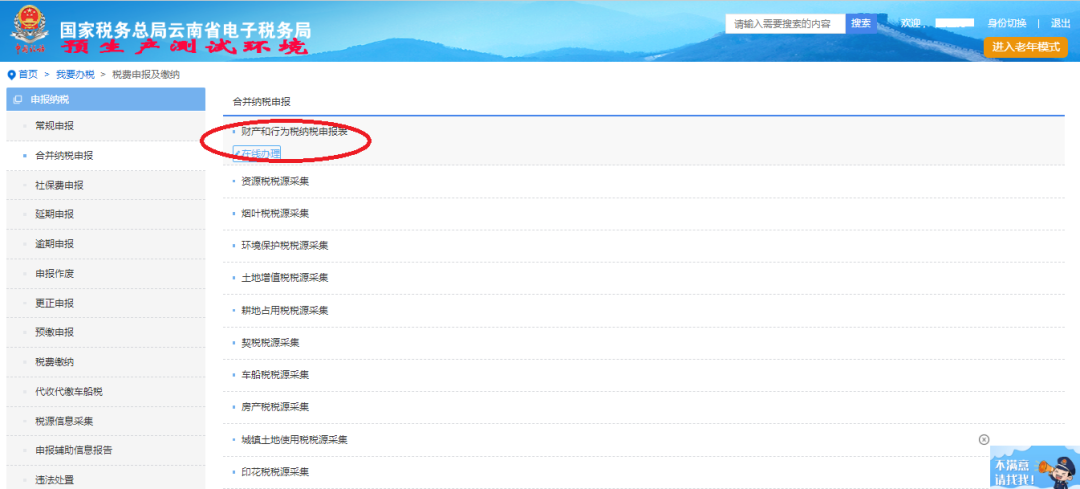This screenshot has height=489, width=1080.
Task: Open 身份切换 identity switch
Action: (x=1006, y=23)
